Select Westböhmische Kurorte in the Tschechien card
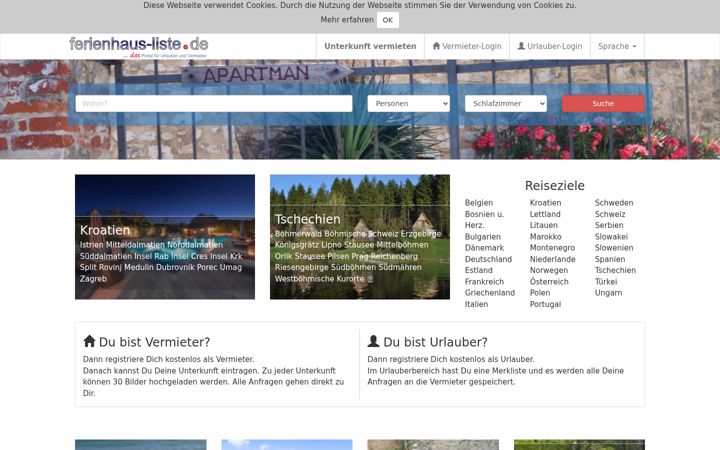 [x=319, y=279]
